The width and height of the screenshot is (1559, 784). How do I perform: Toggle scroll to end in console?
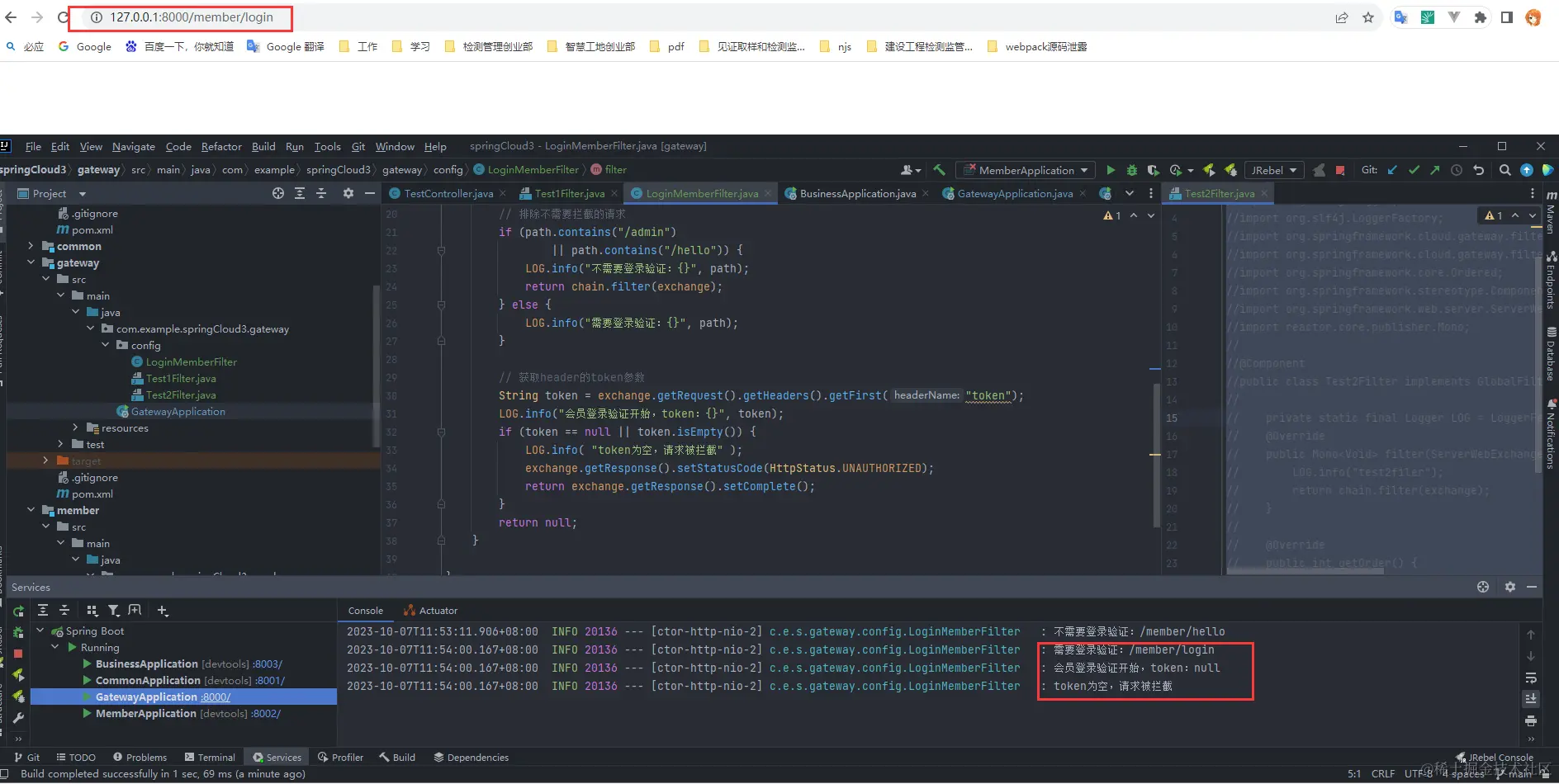tap(1531, 699)
